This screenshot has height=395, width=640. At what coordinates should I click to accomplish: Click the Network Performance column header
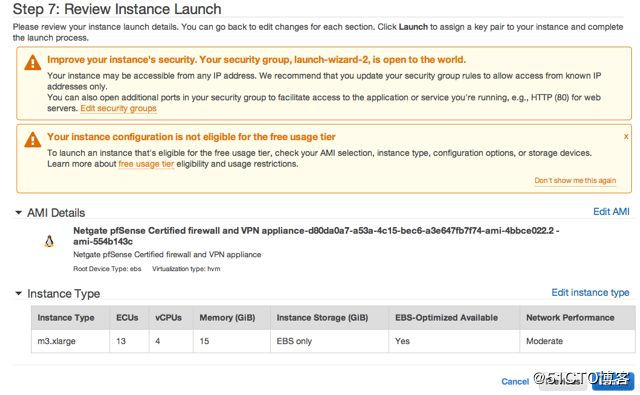point(578,317)
